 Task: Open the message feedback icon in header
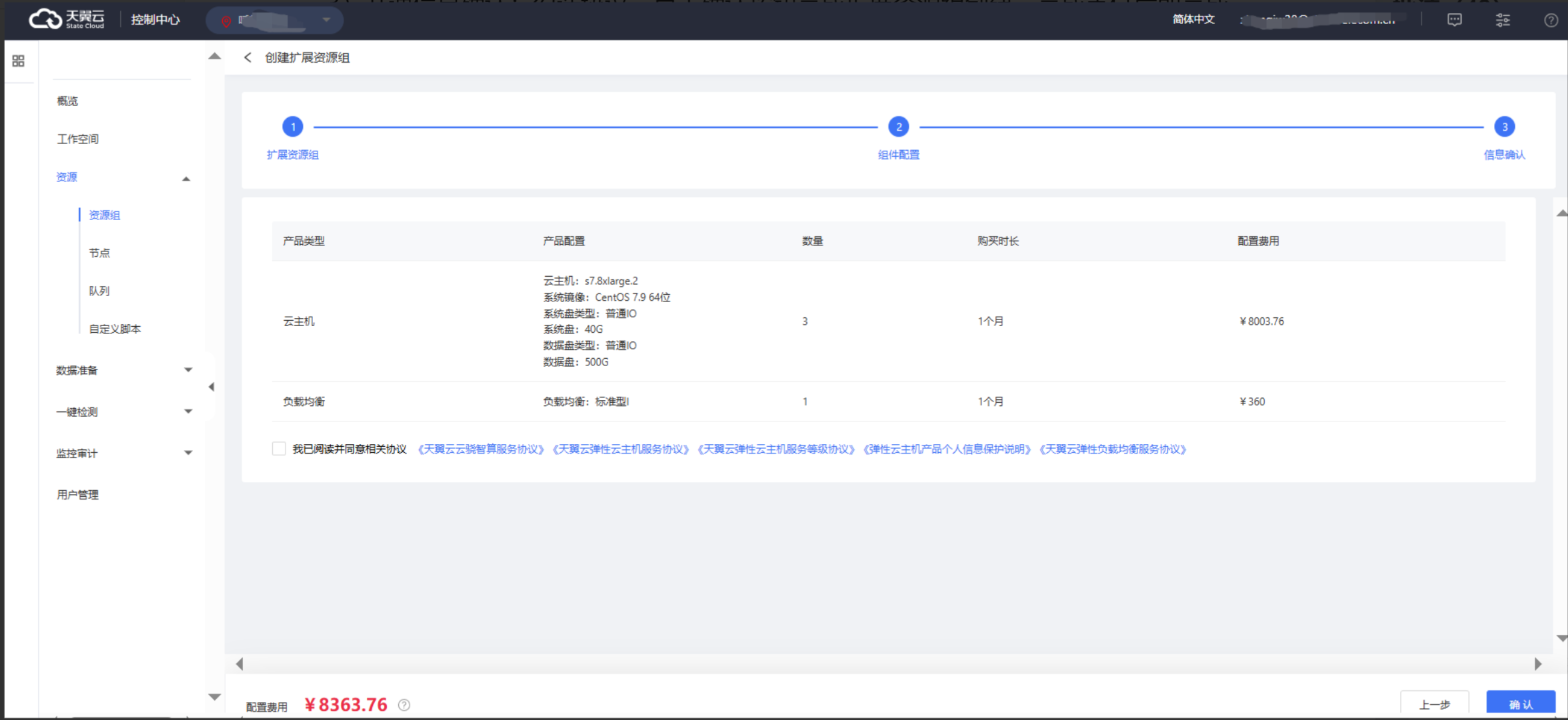click(1454, 20)
